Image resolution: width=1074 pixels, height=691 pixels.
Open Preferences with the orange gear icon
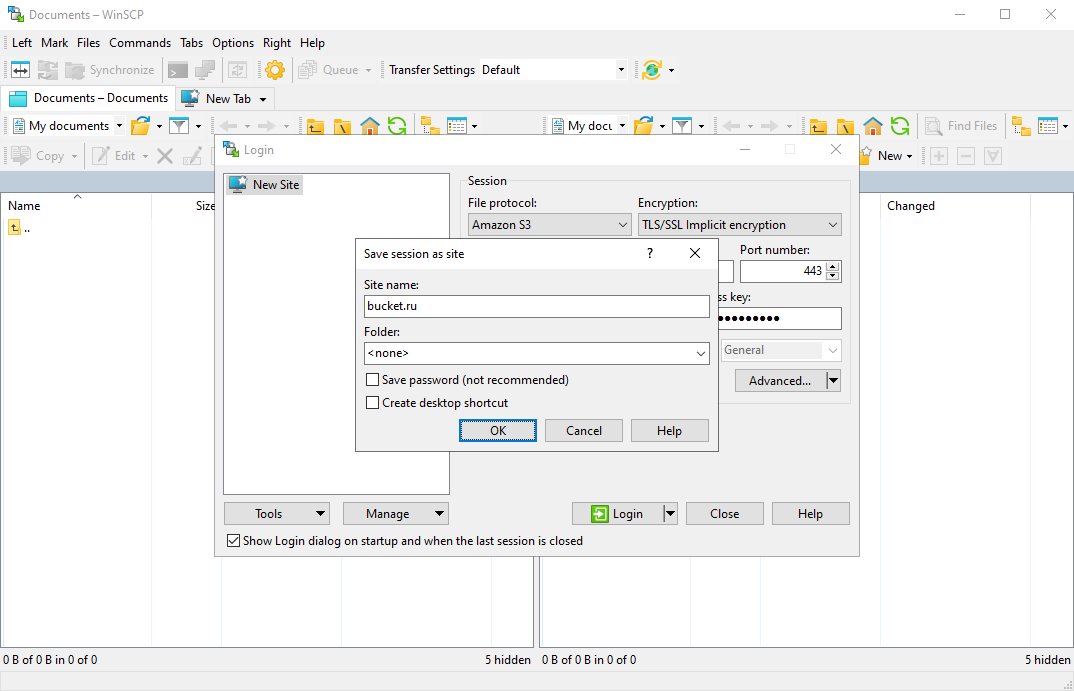click(275, 70)
